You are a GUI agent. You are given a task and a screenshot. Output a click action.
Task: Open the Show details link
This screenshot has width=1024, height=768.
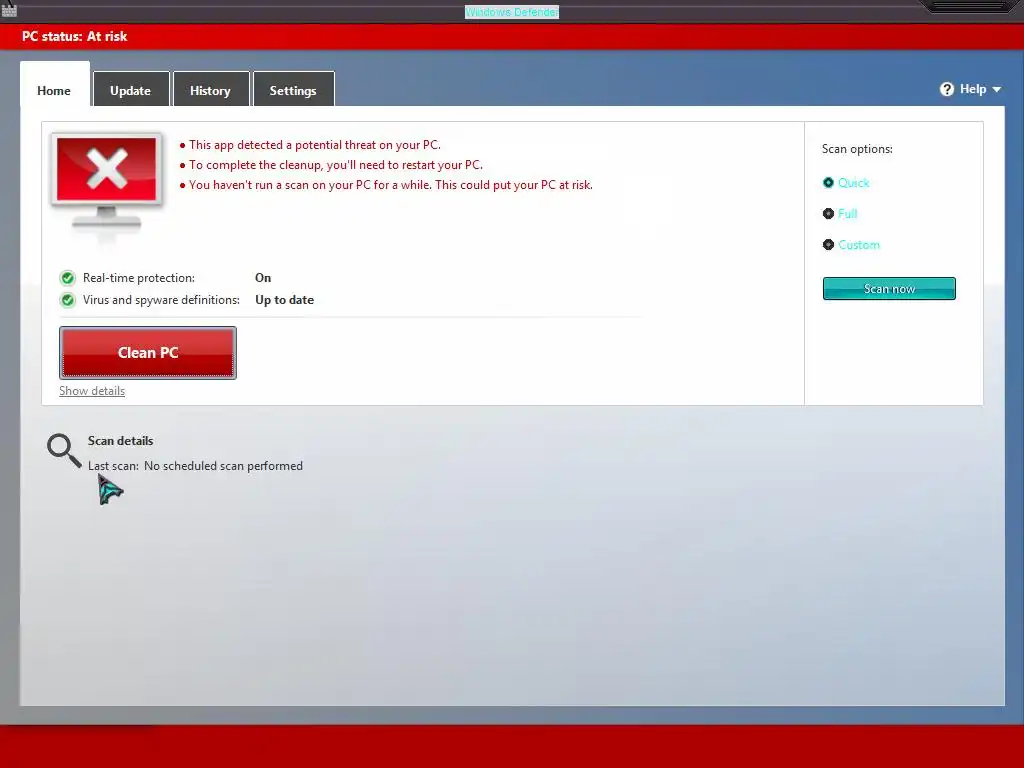click(92, 391)
